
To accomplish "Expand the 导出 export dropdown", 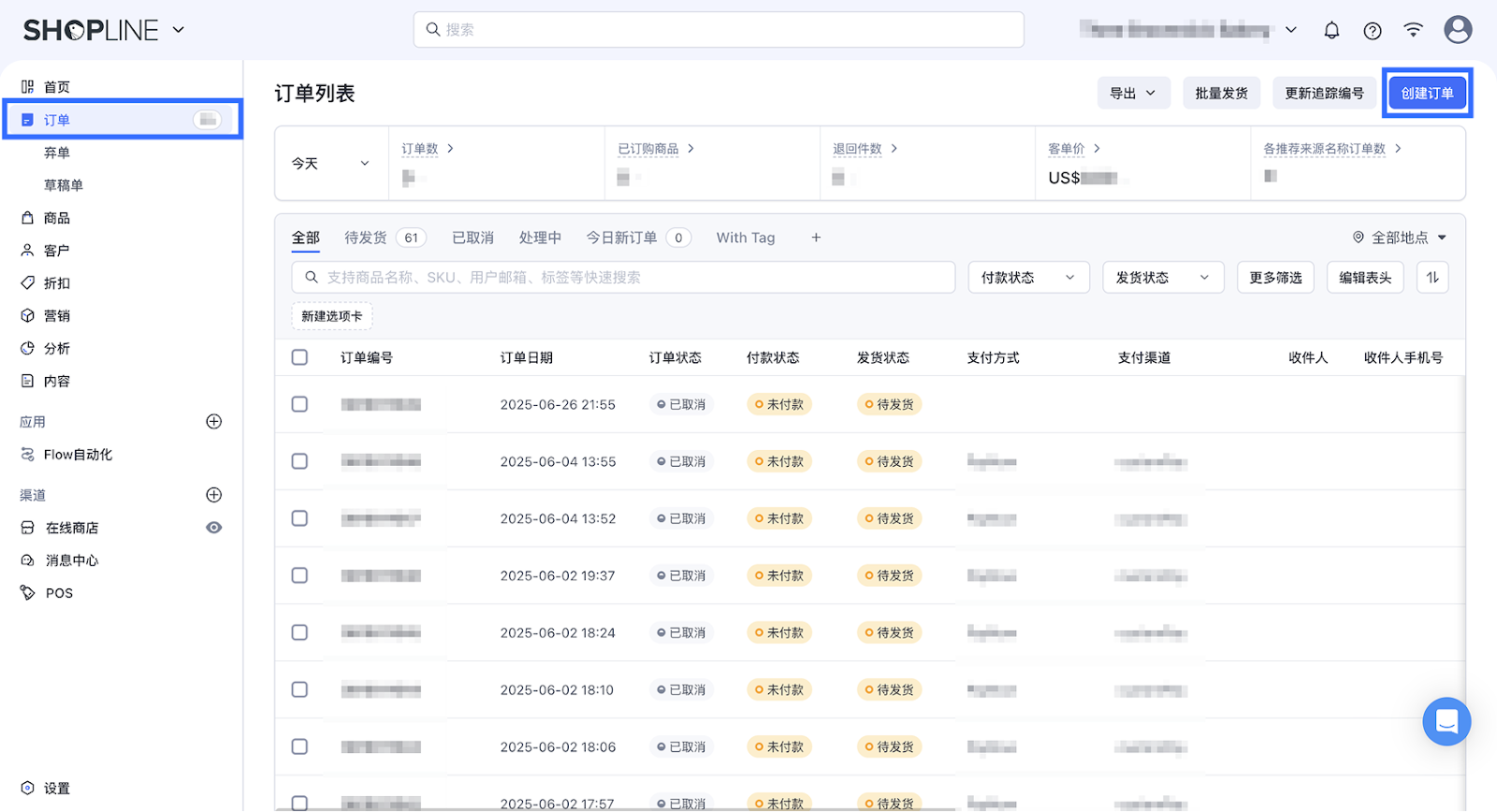I will tap(1133, 94).
